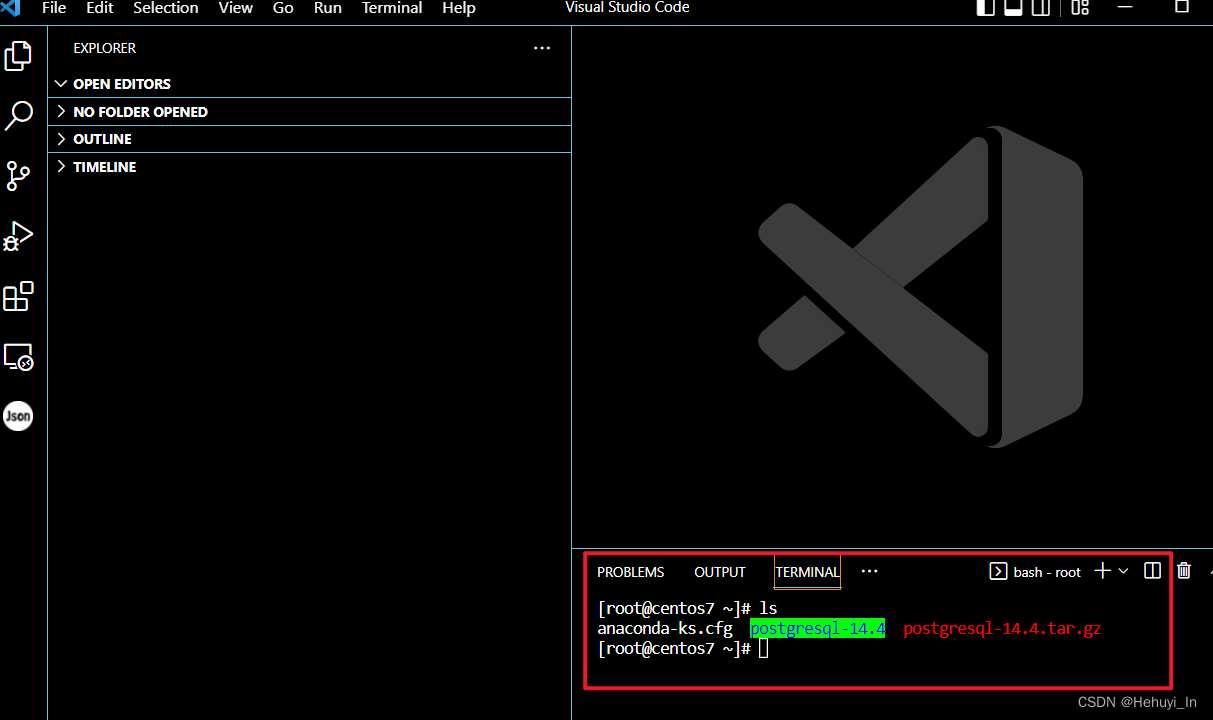Open the Explorer in the activity bar
Viewport: 1213px width, 720px height.
(x=18, y=56)
